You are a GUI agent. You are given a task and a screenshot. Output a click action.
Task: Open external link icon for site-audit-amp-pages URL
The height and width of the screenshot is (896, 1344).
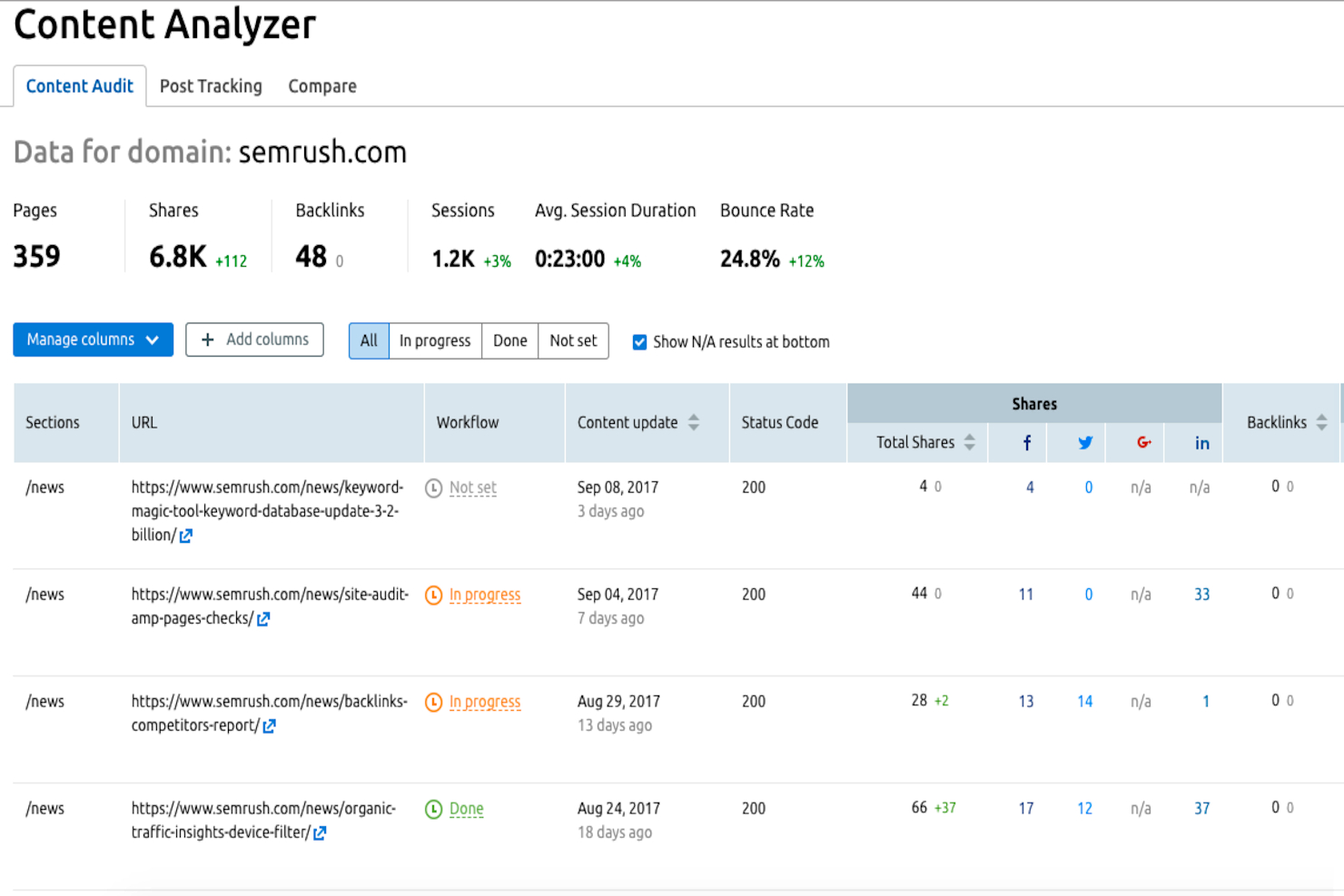263,619
